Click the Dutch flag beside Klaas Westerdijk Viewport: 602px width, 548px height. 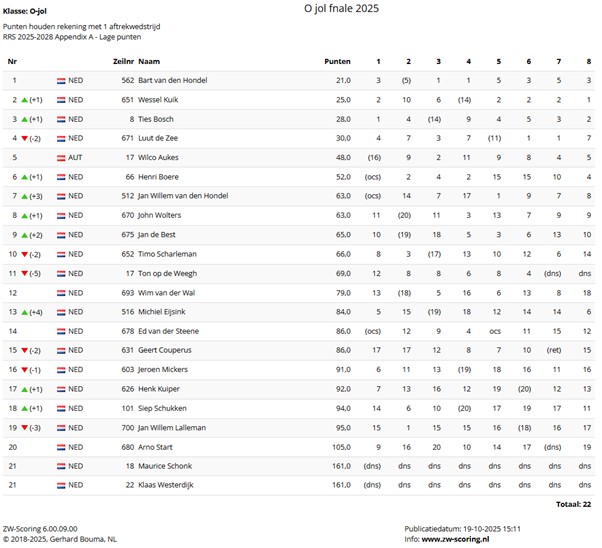click(60, 486)
